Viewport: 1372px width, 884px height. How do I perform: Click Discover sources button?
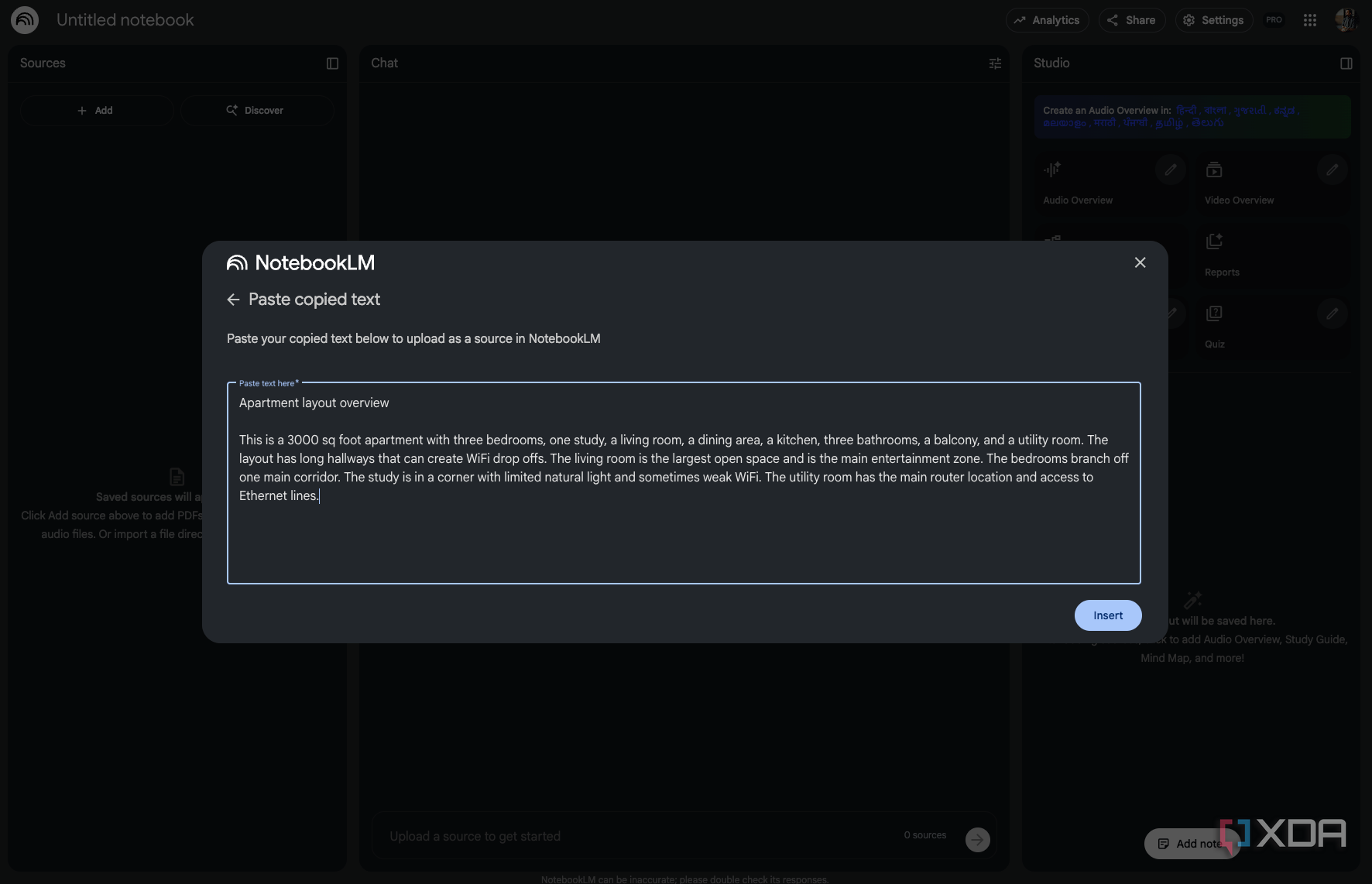256,111
